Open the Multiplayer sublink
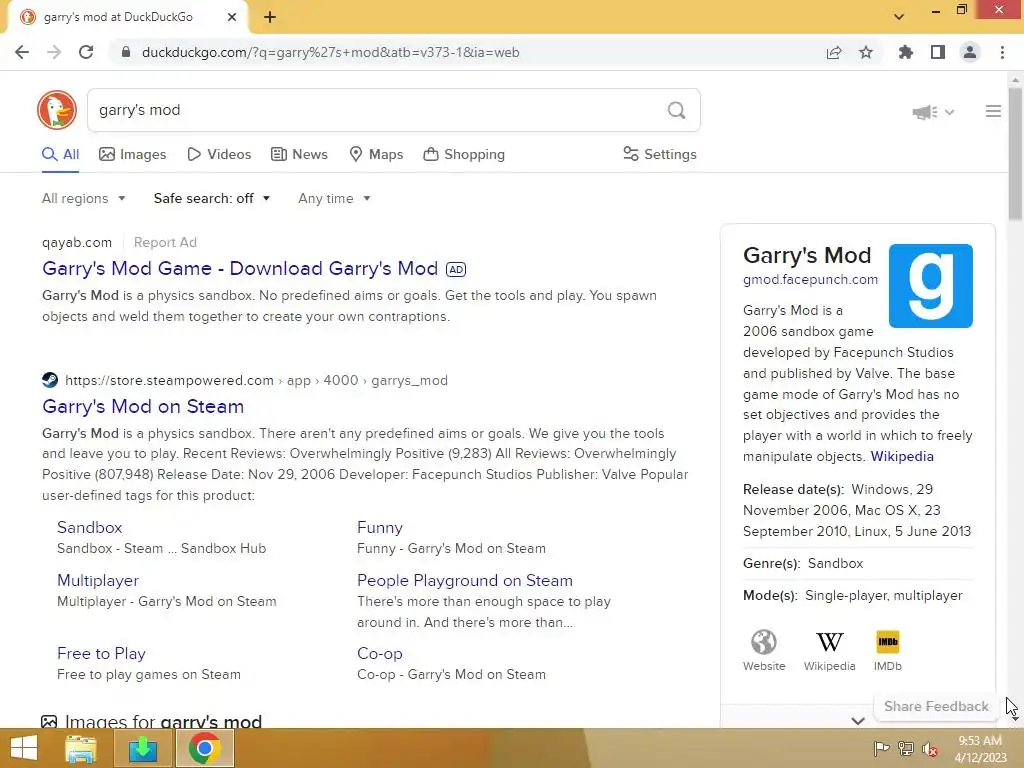 (x=98, y=581)
